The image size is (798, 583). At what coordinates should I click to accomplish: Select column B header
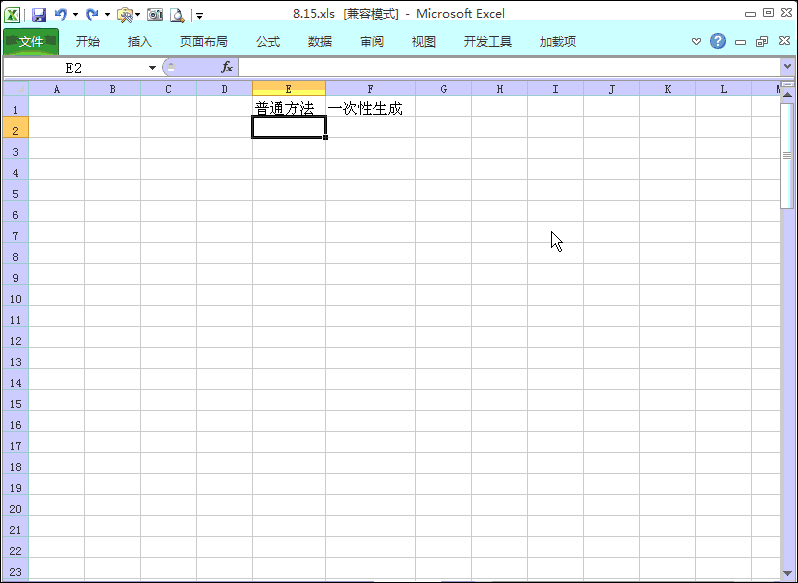112,89
